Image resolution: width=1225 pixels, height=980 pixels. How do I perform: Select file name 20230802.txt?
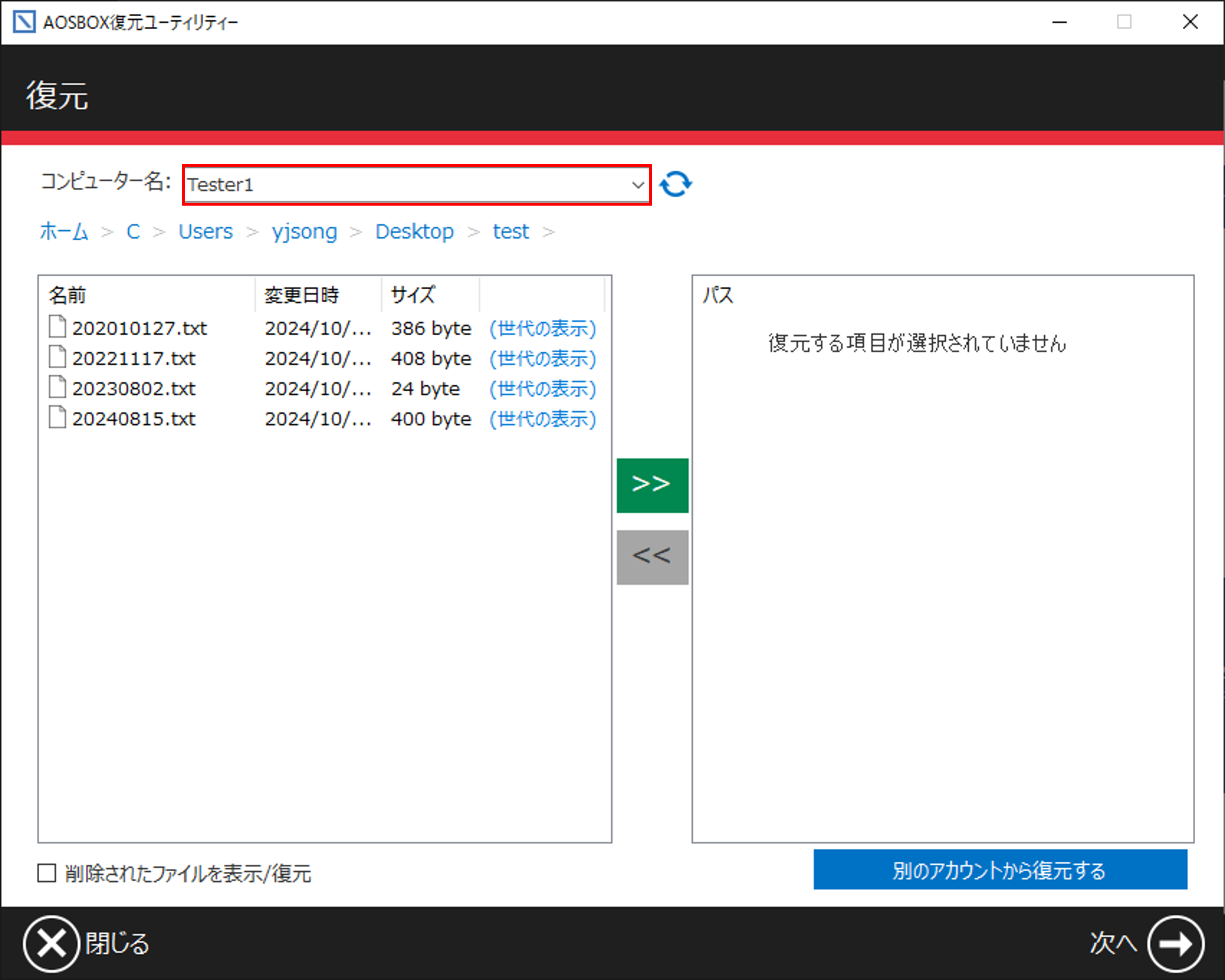point(133,388)
